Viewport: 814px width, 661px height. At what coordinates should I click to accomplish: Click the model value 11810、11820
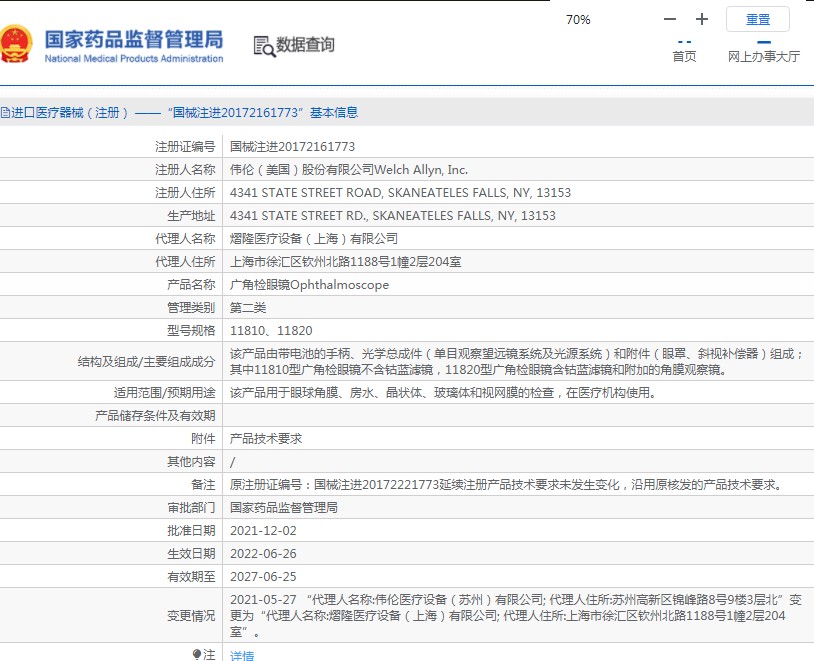point(271,330)
